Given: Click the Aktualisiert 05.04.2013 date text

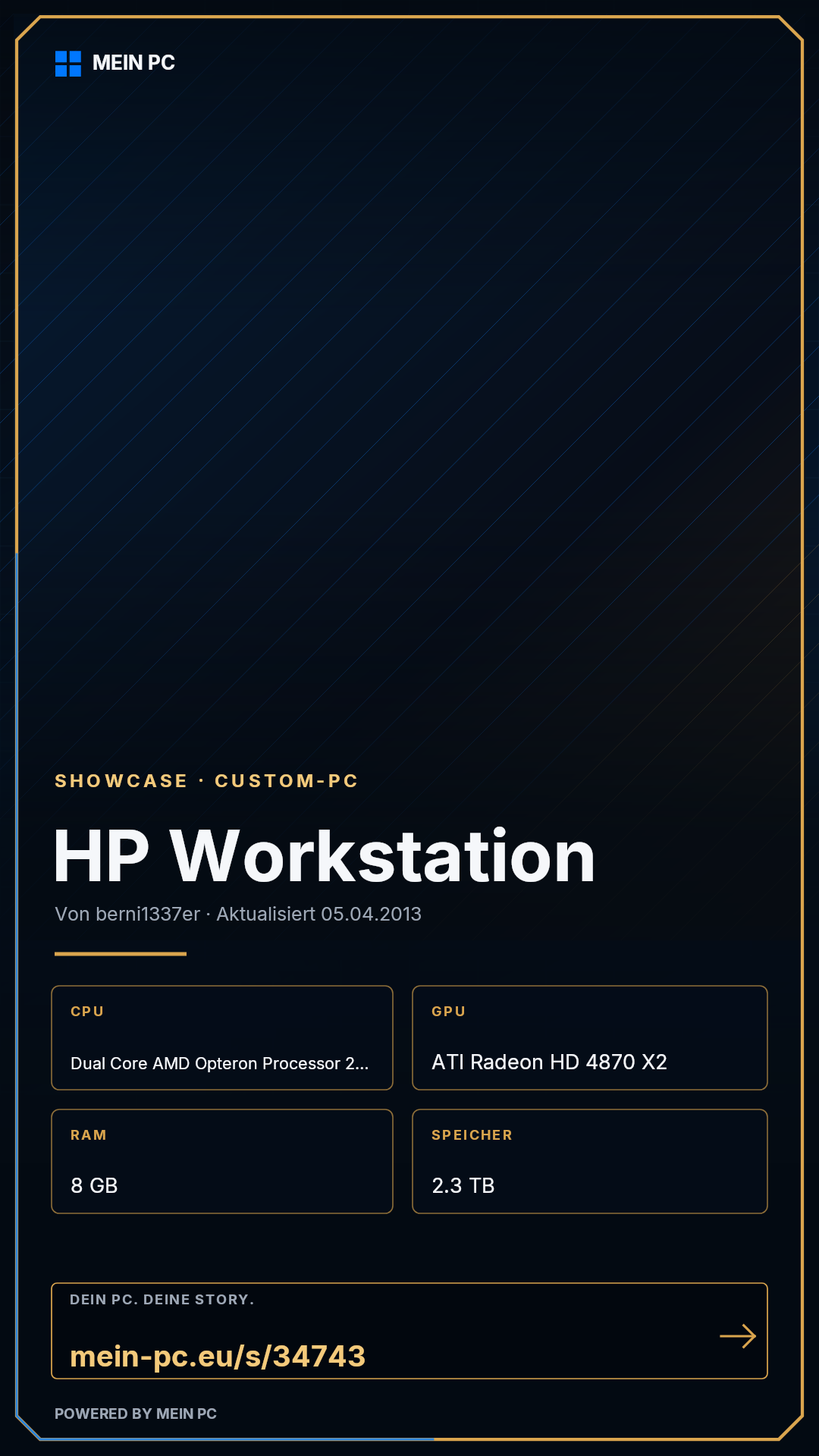Looking at the screenshot, I should coord(318,914).
